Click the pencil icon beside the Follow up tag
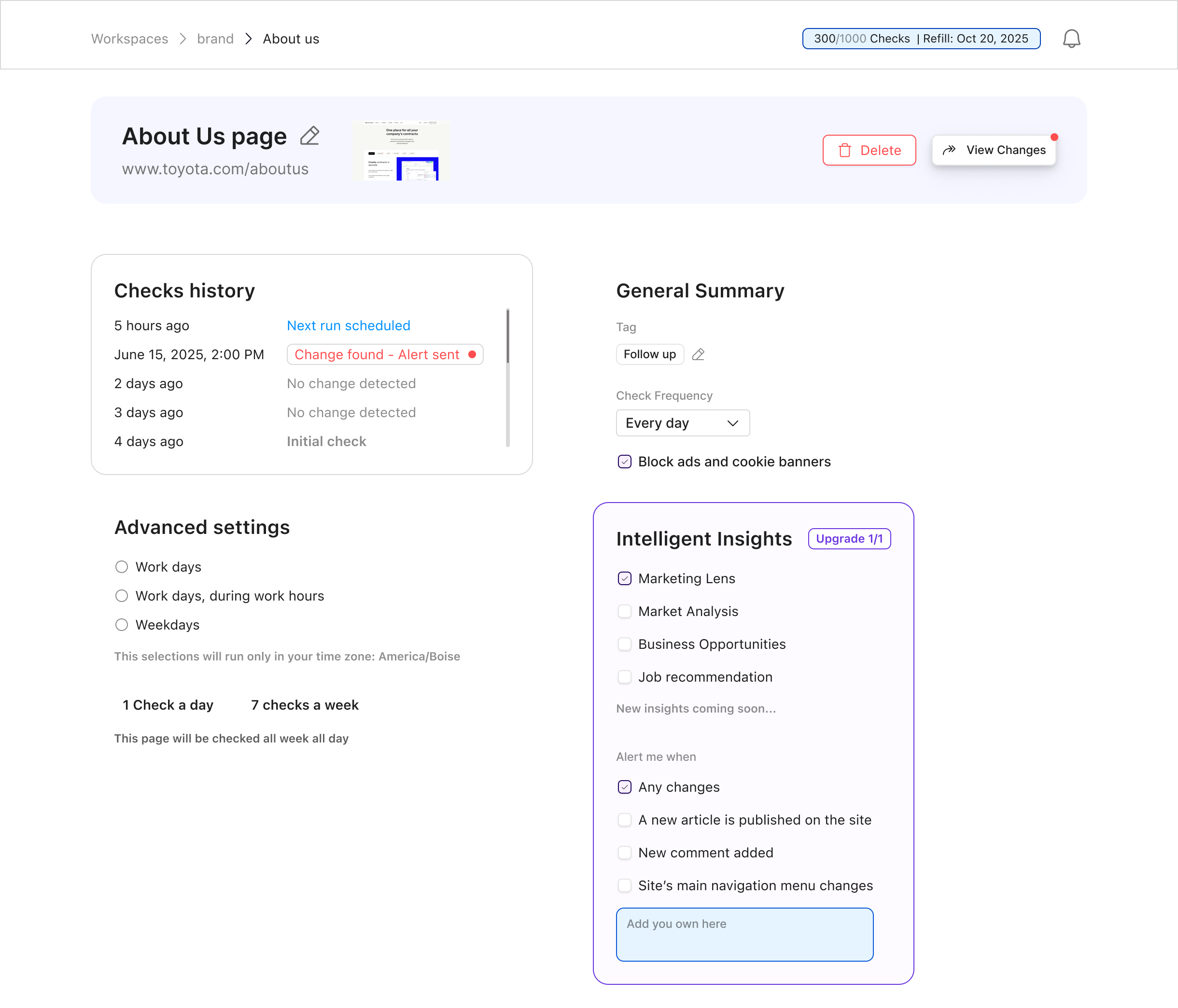 tap(699, 354)
